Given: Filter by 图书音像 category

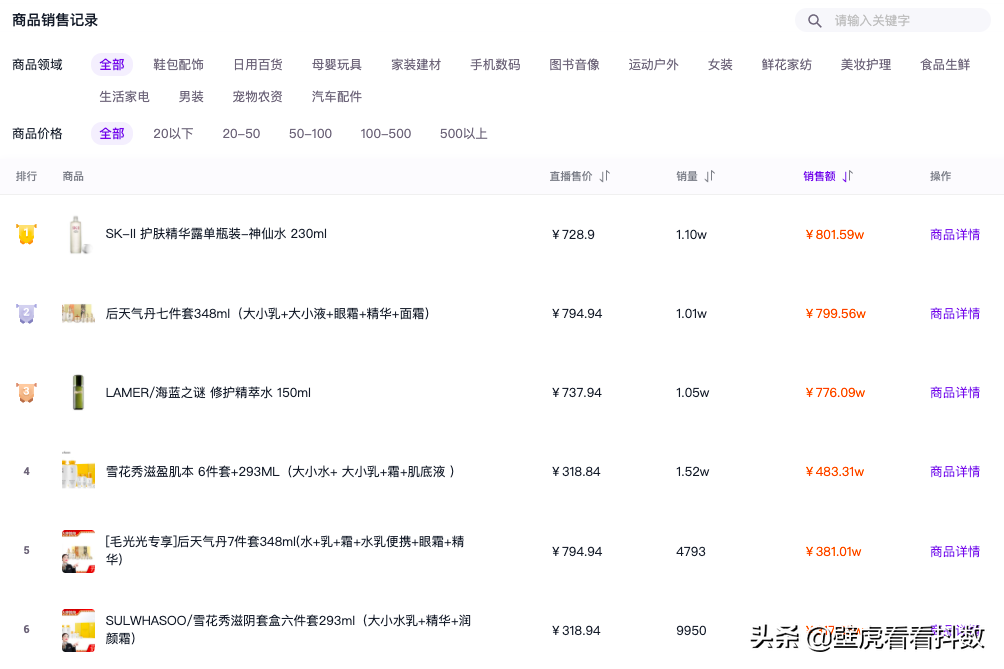Looking at the screenshot, I should (x=574, y=64).
